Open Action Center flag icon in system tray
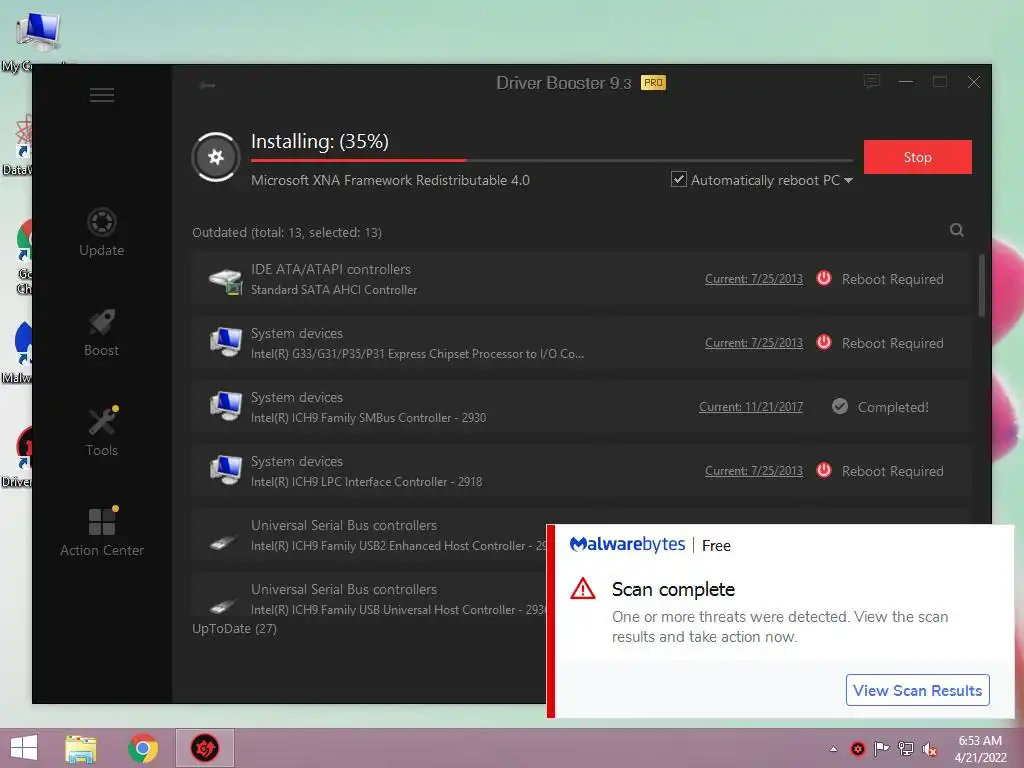The image size is (1024, 768). (x=881, y=749)
